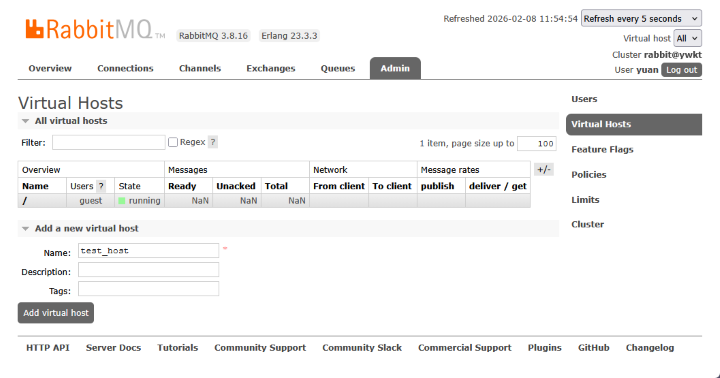Open Policies in the sidebar
720x378 pixels.
589,175
